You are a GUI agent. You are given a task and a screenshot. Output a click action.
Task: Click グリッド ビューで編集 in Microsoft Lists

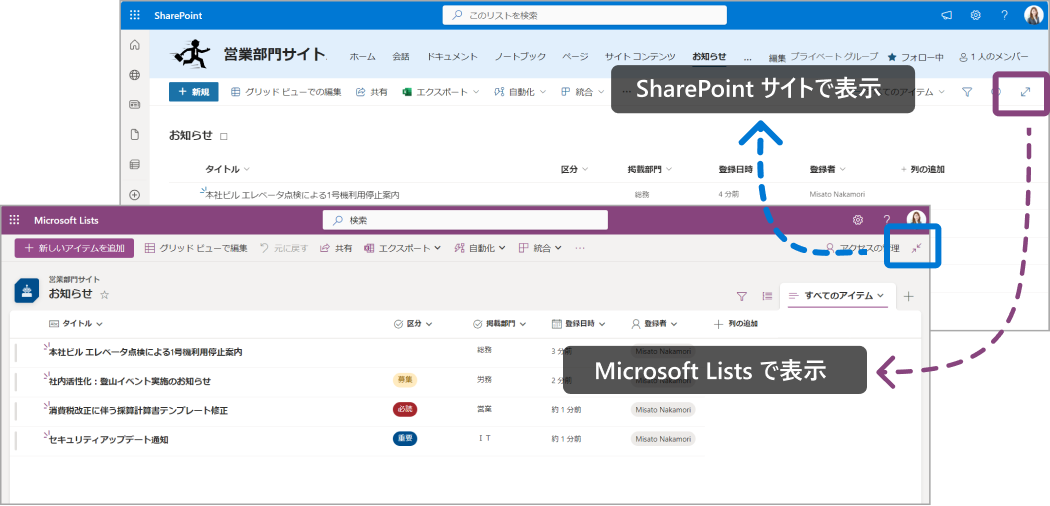[x=196, y=248]
